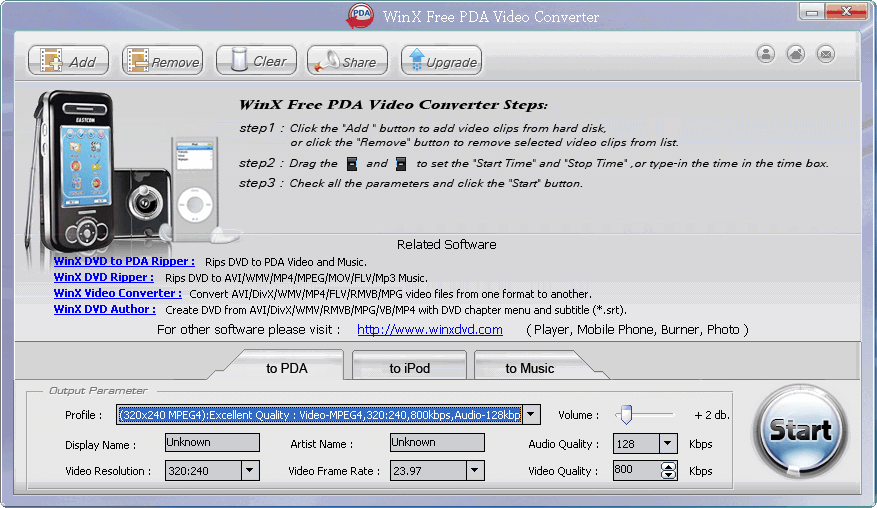Visit http://www.winxdvd.com link

click(430, 330)
